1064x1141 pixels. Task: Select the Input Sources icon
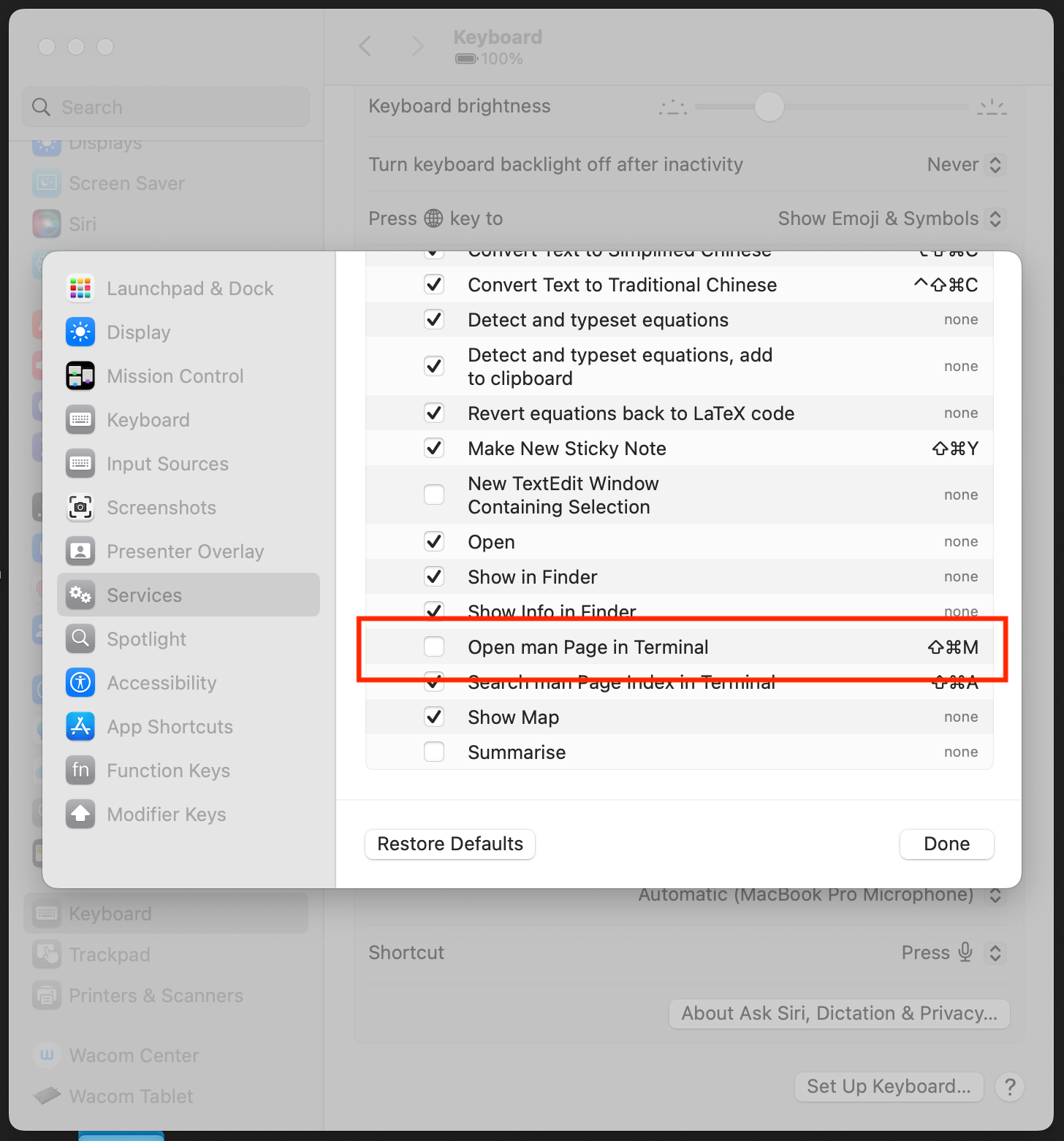(x=80, y=463)
